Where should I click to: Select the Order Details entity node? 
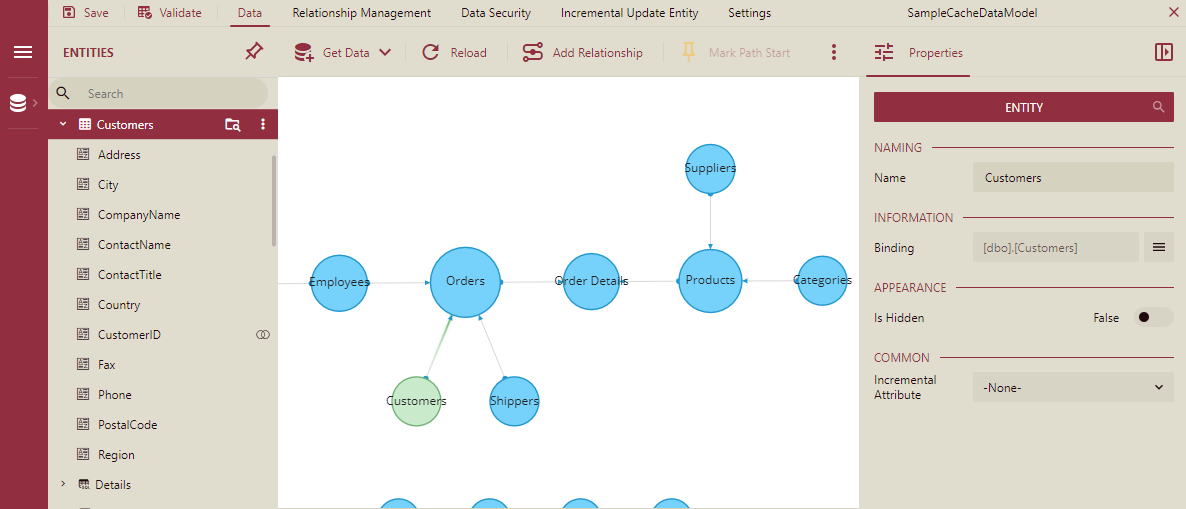click(591, 281)
